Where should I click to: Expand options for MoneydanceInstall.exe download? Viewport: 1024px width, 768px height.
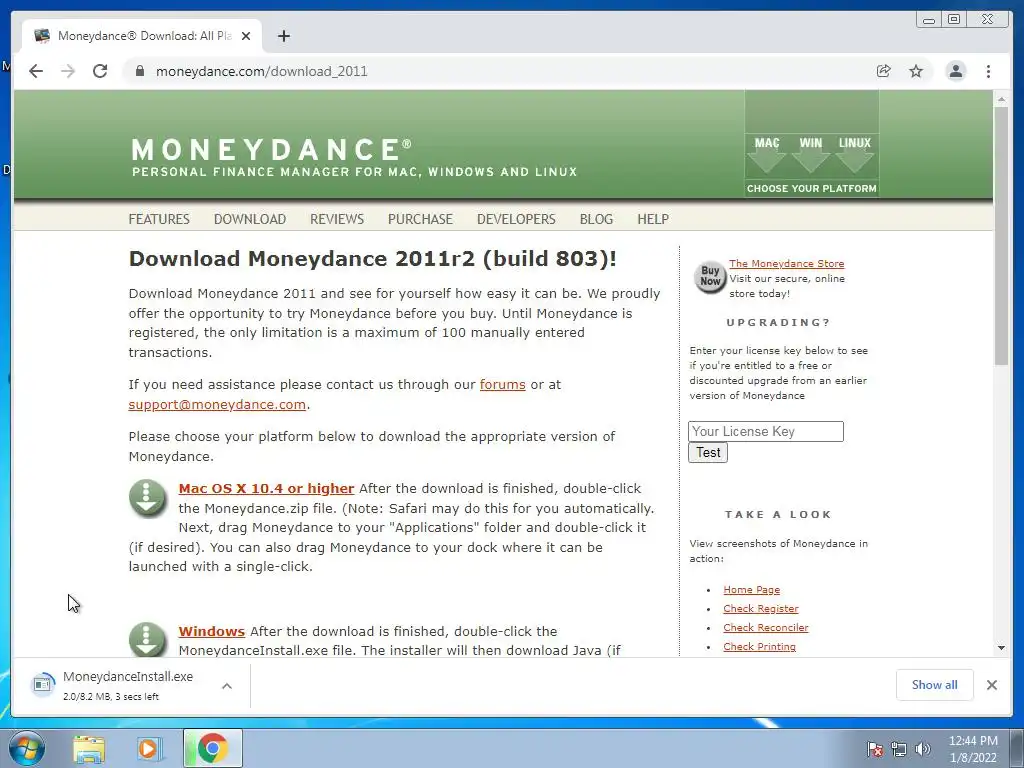click(227, 686)
